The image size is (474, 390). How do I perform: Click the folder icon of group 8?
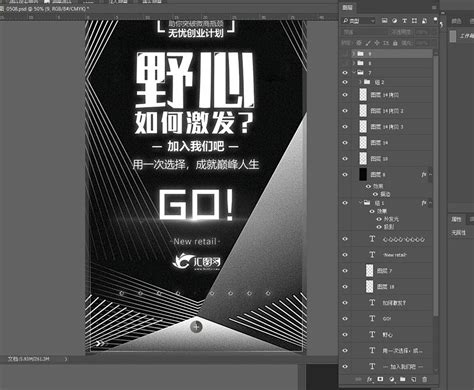[360, 63]
